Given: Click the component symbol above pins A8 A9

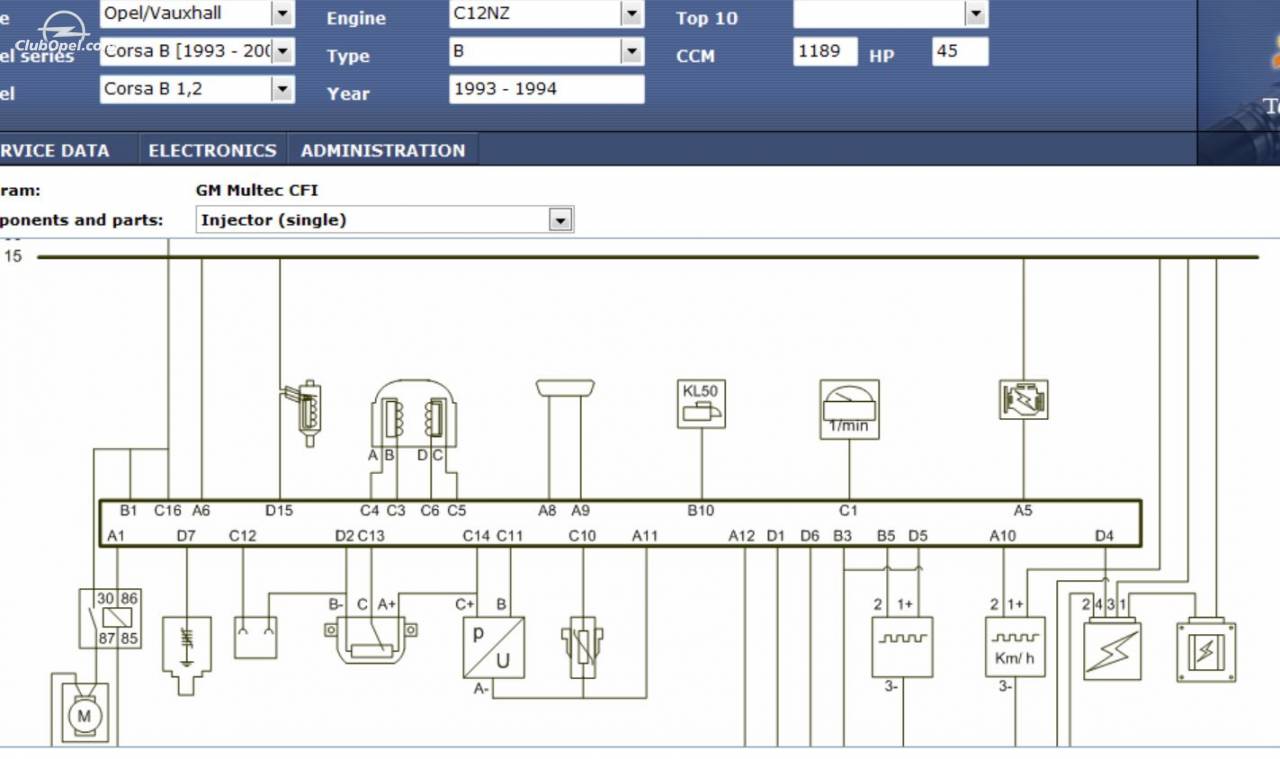Looking at the screenshot, I should pos(565,388).
